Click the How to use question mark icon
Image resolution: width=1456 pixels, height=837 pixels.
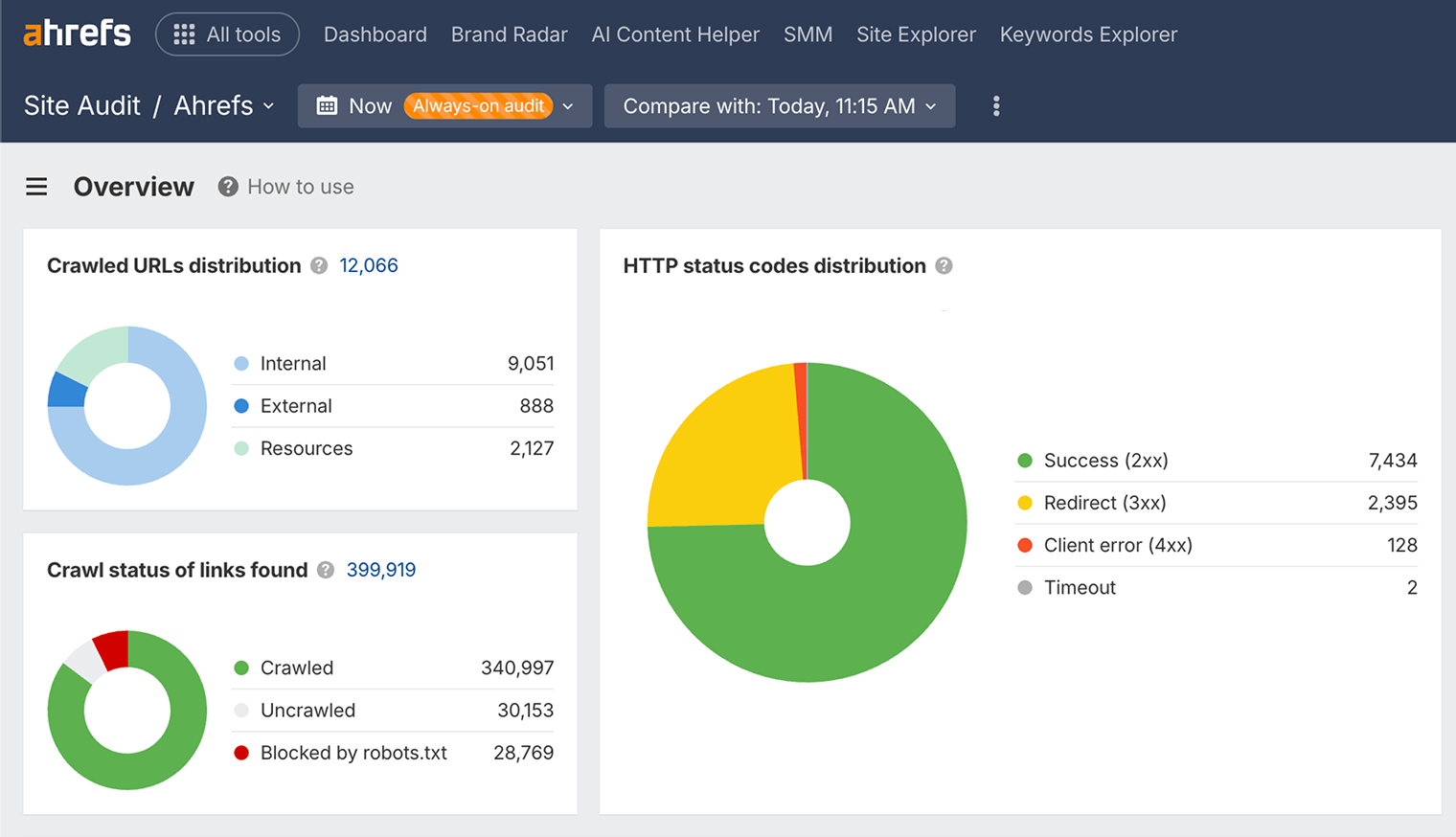point(228,186)
